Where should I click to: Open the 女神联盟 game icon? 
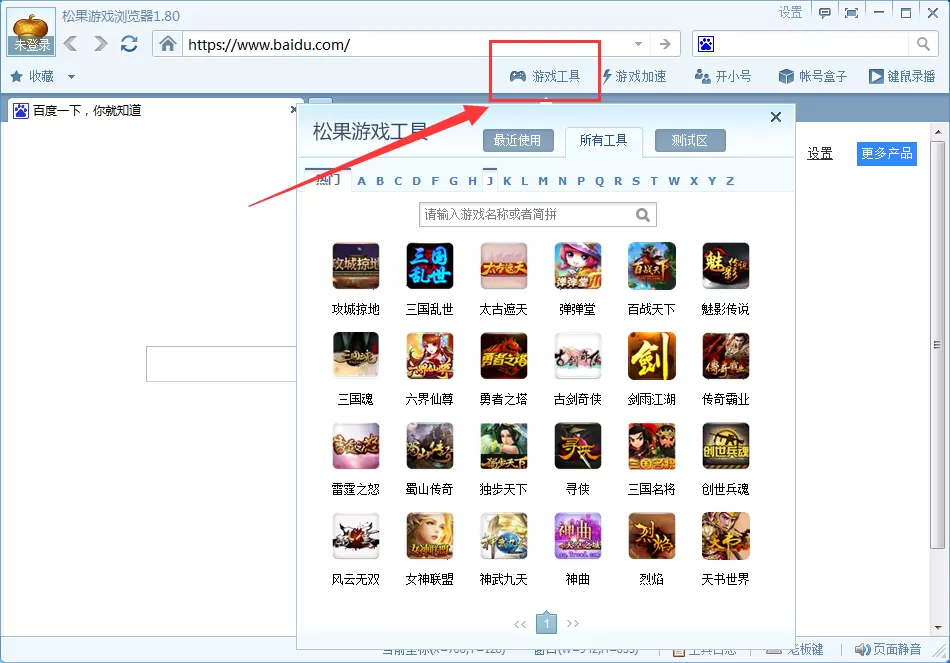click(430, 536)
